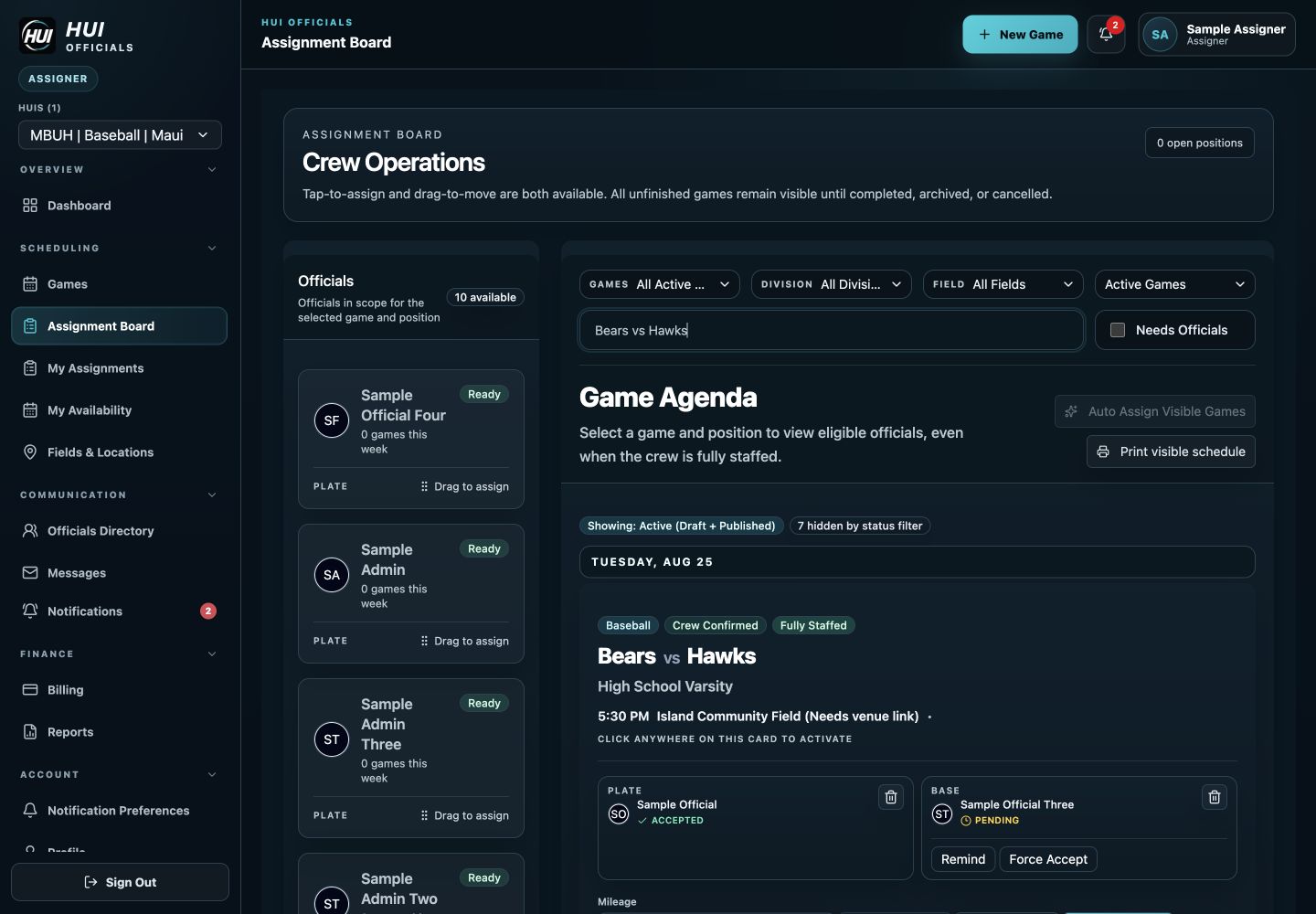Click drag handle on Sample Official Four card

[x=424, y=486]
